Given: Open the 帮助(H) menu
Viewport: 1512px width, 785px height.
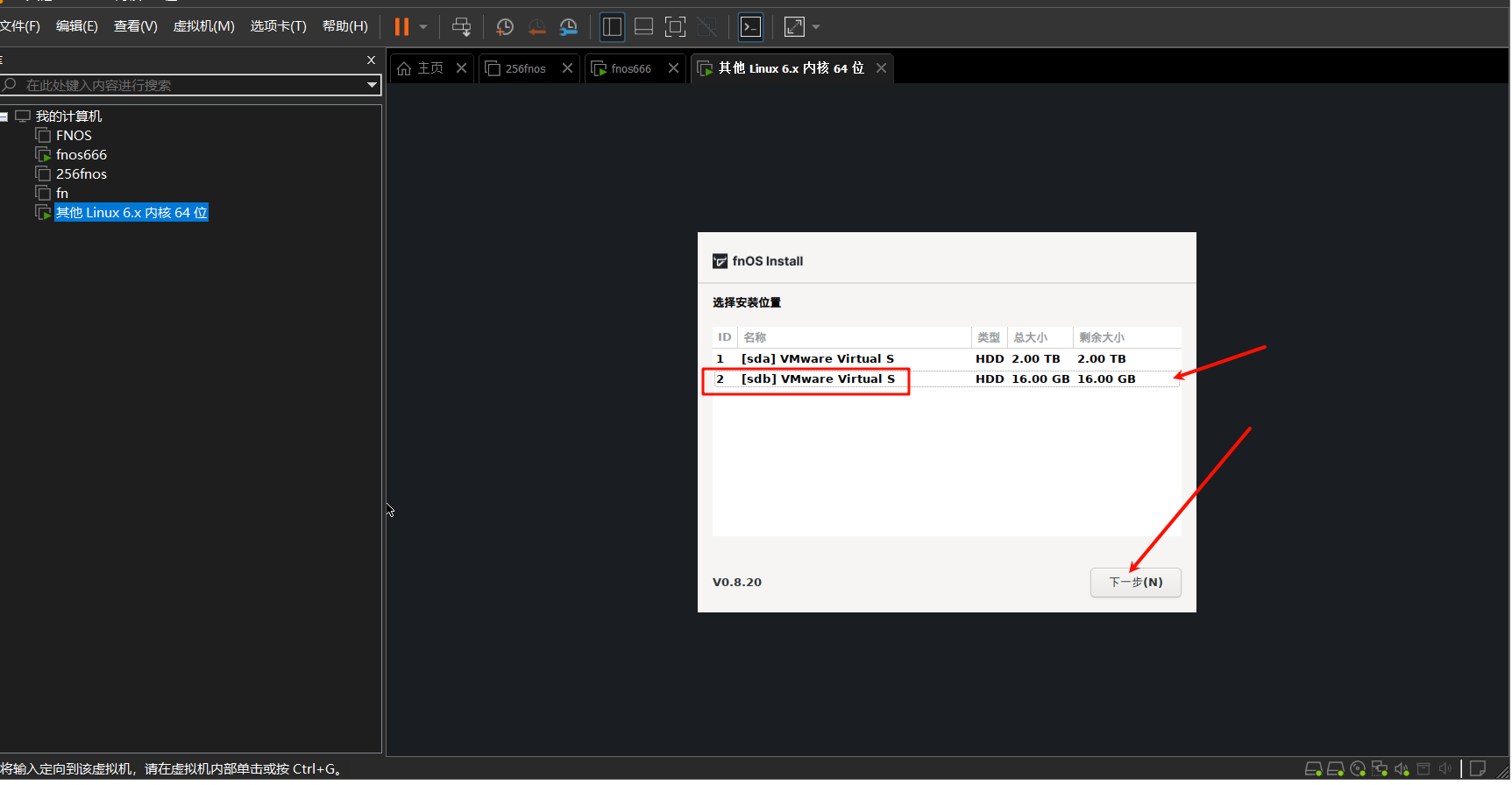Looking at the screenshot, I should click(345, 26).
